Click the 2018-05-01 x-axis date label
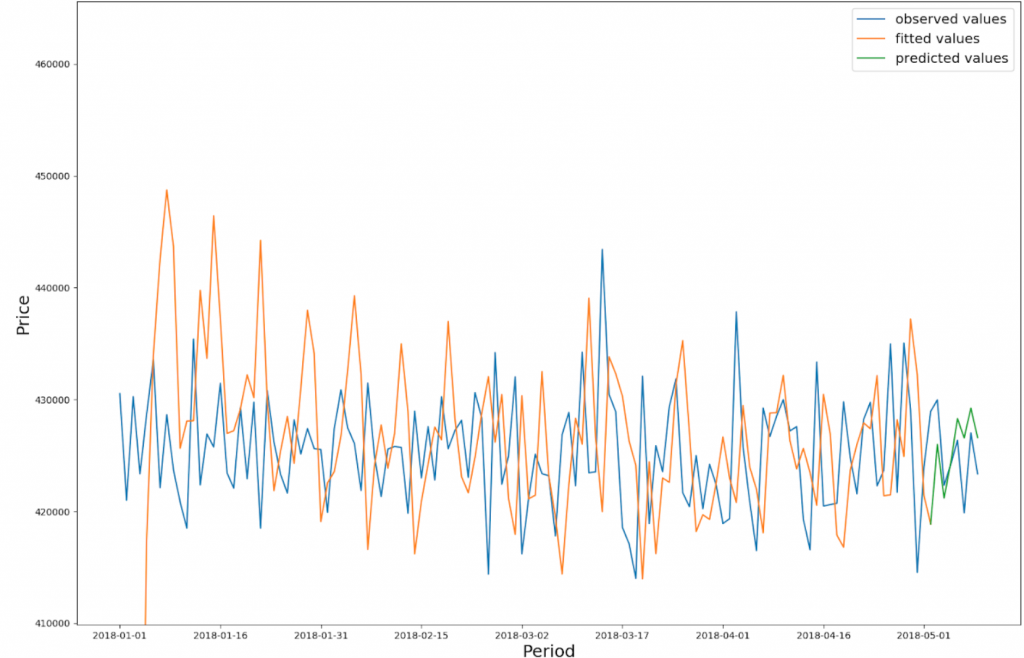Image resolution: width=1024 pixels, height=658 pixels. coord(924,634)
